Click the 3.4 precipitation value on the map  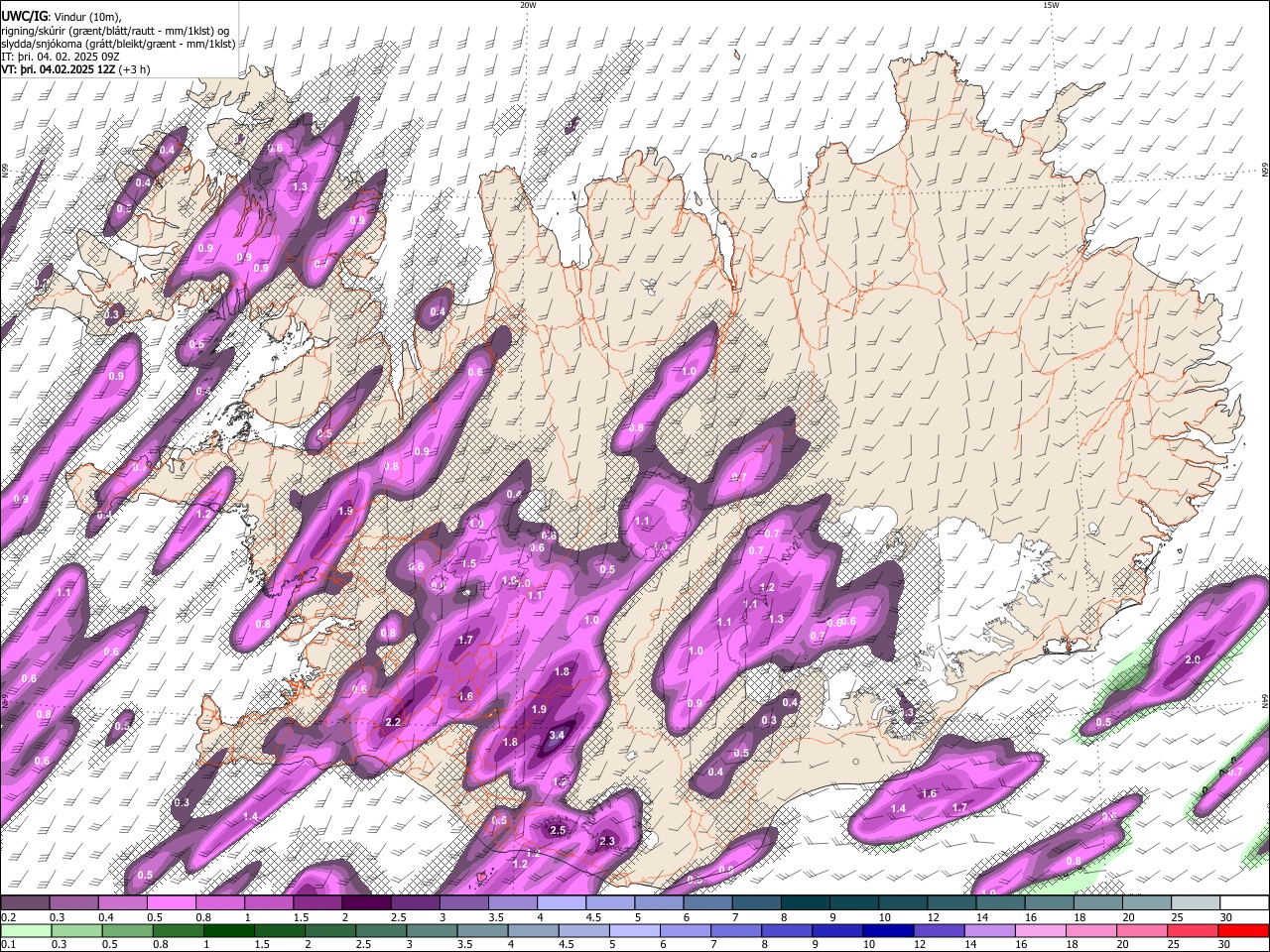557,735
